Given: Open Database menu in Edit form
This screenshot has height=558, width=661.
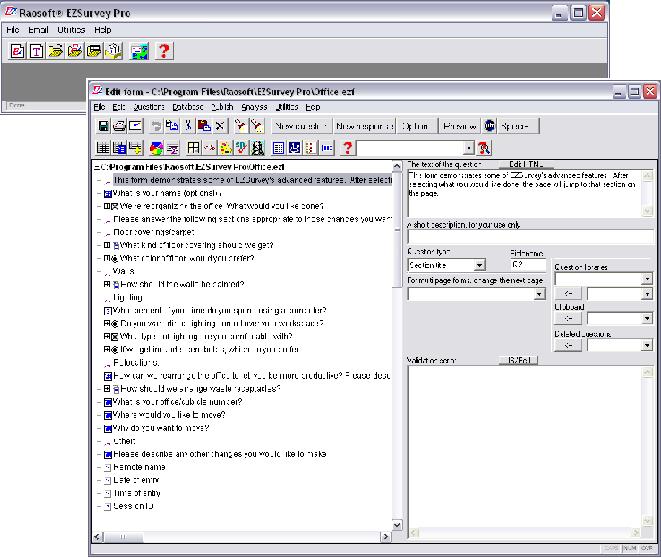Looking at the screenshot, I should coord(188,107).
